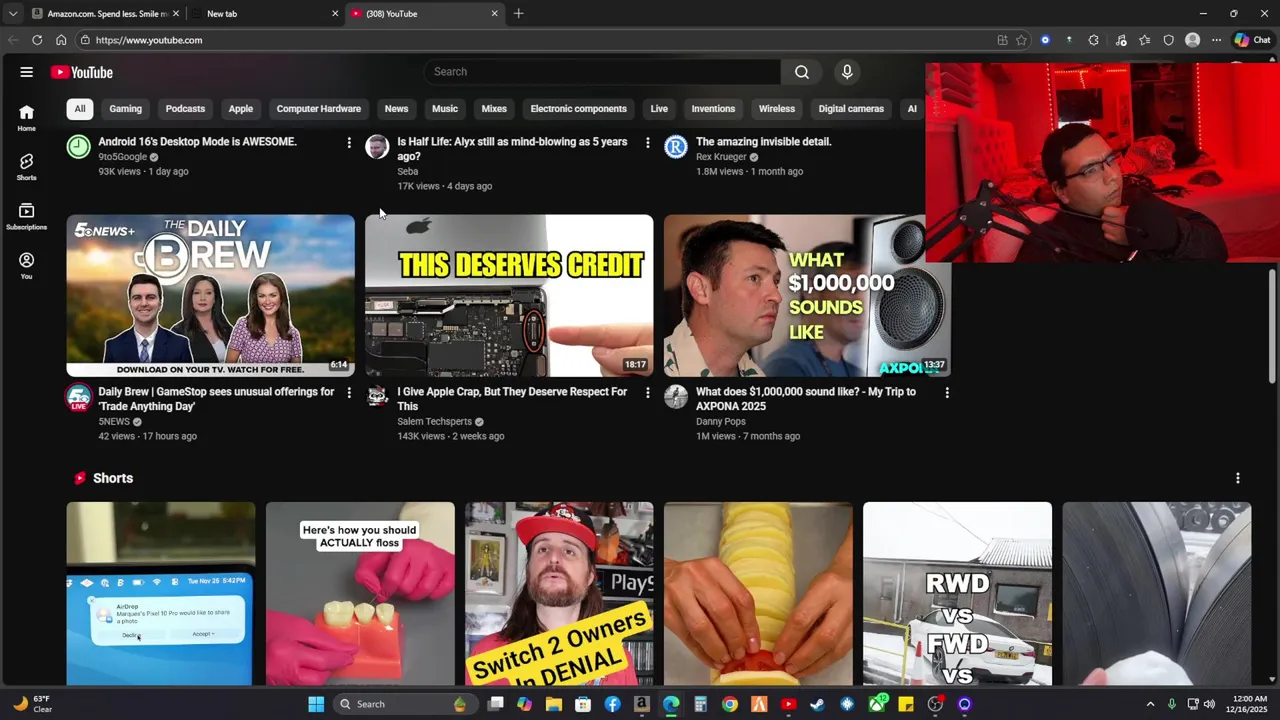The image size is (1280, 720).
Task: Click the YouTube search input field
Action: pos(602,72)
